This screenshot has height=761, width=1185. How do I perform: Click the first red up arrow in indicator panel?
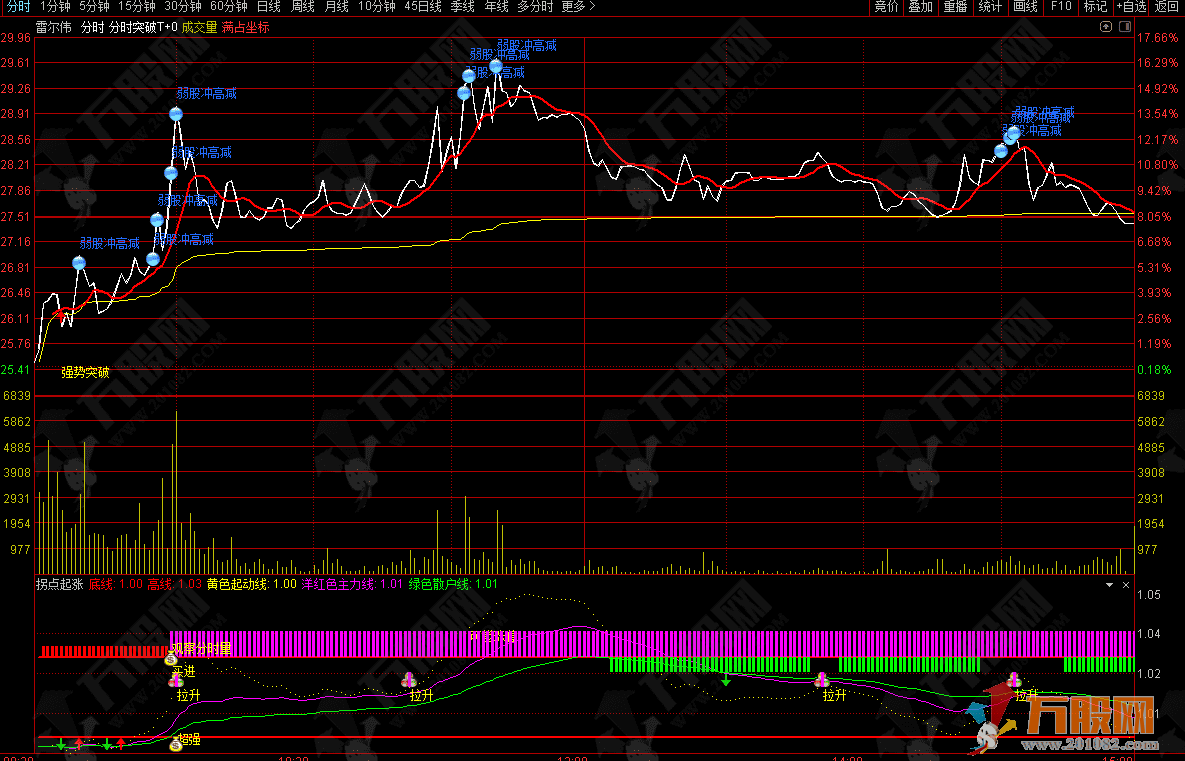[79, 745]
